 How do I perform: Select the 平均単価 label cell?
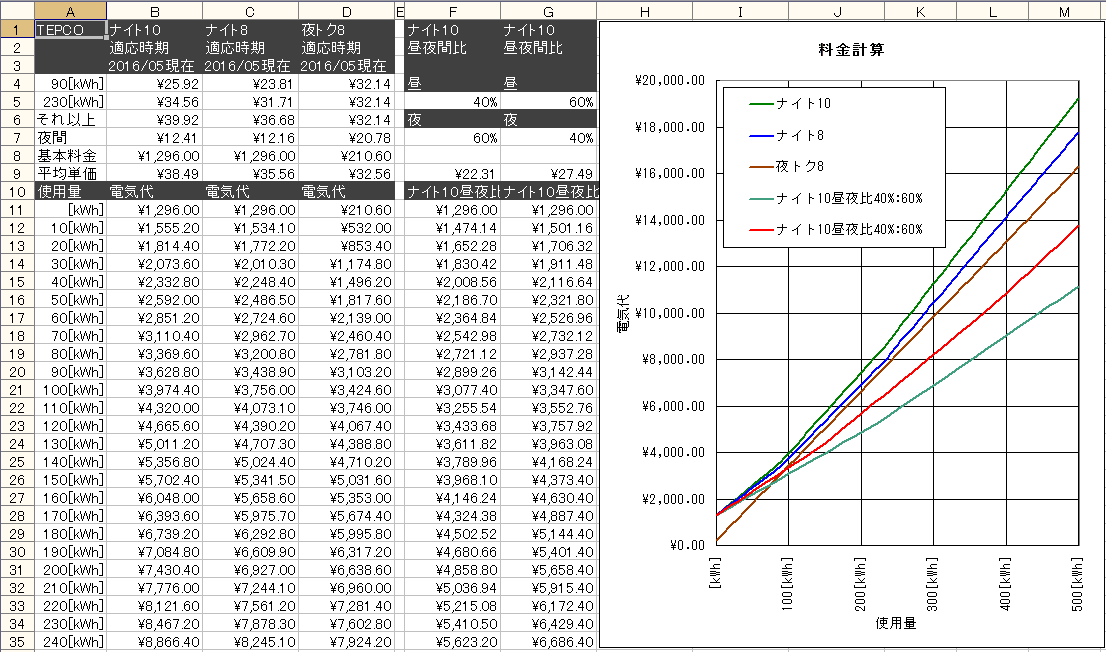71,174
